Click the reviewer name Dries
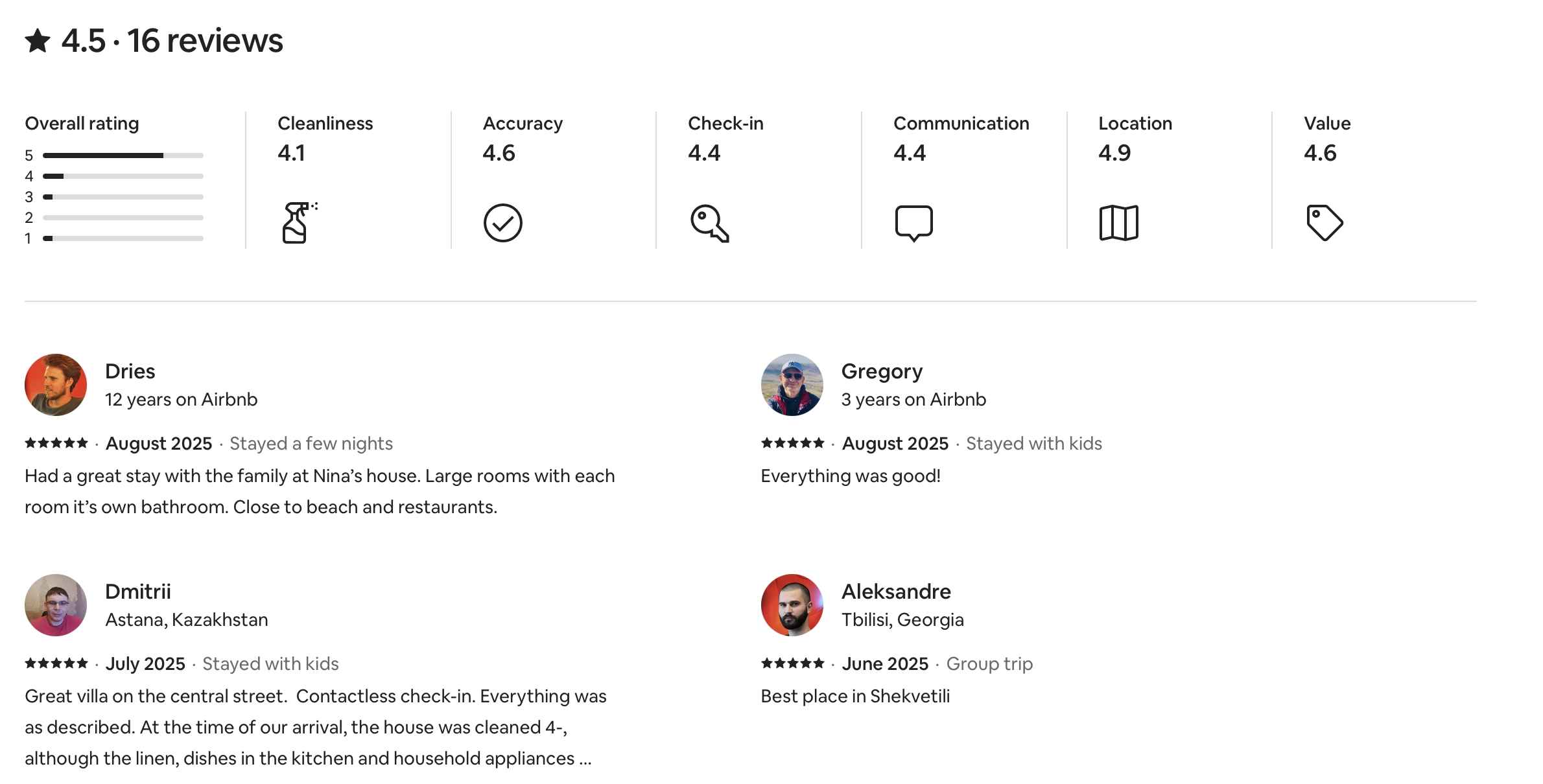This screenshot has width=1543, height=784. [130, 371]
